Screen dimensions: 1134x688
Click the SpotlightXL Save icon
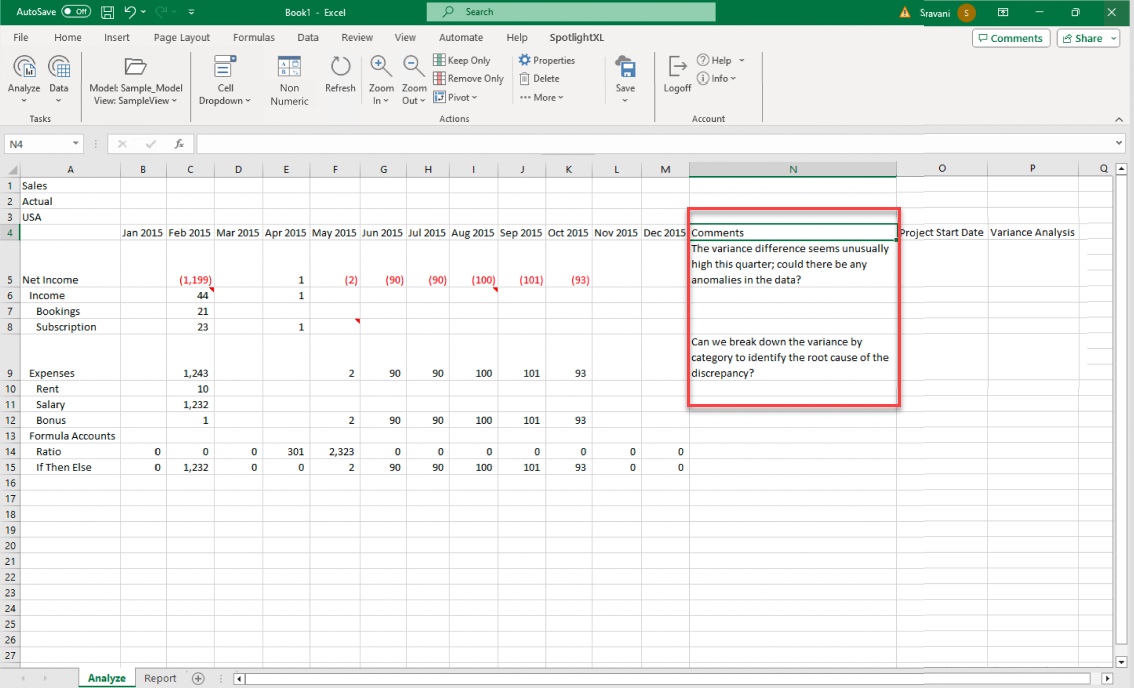point(625,67)
